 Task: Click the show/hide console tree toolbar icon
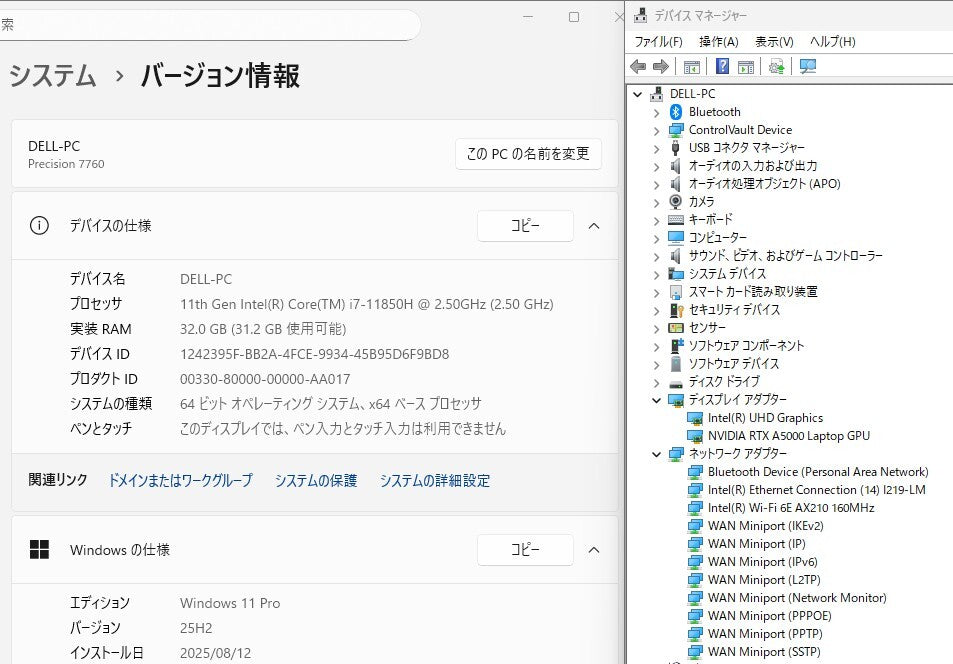(x=692, y=66)
